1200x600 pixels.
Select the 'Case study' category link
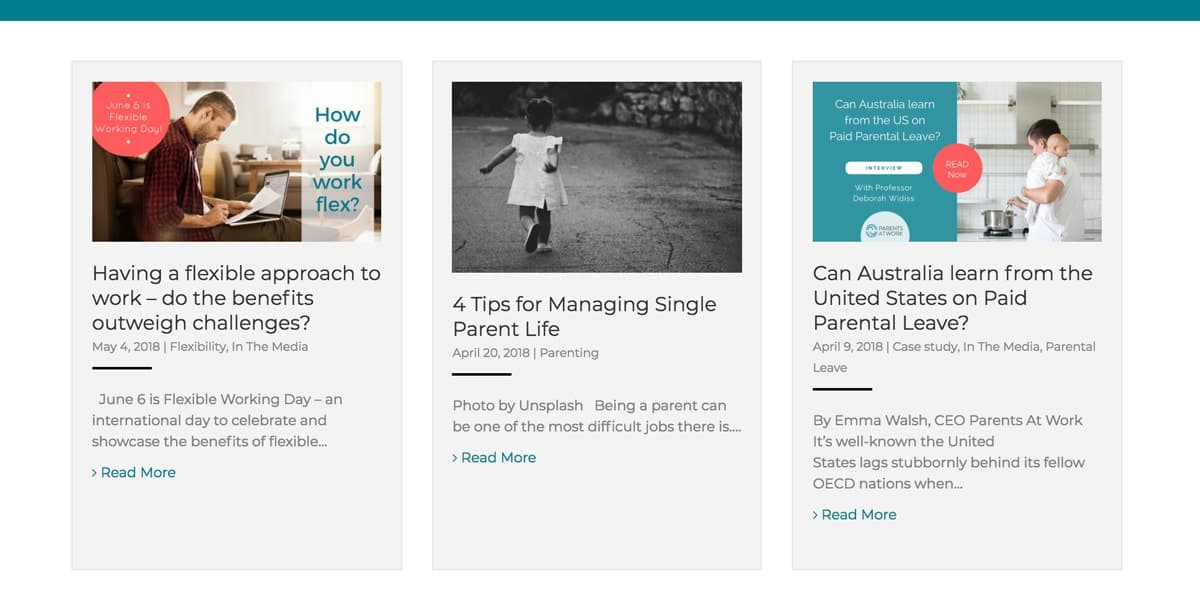coord(924,347)
